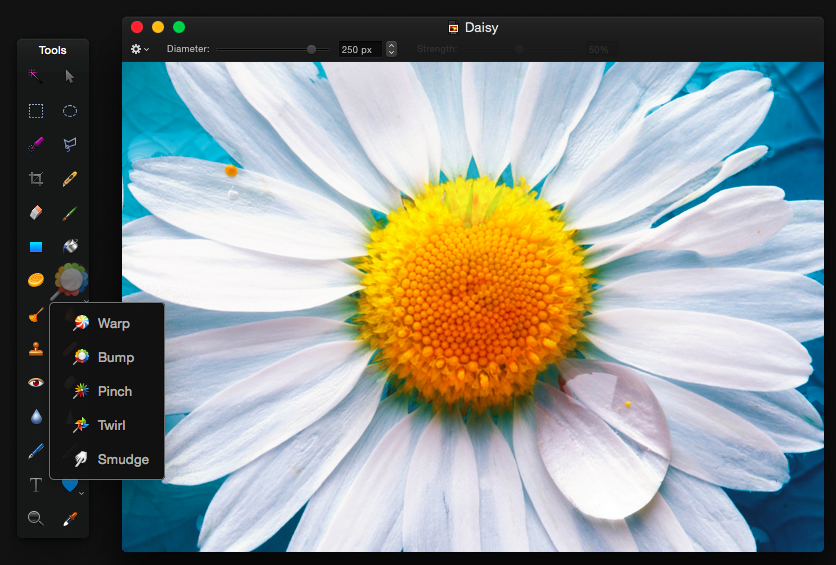Choose Warp from the distort menu
The width and height of the screenshot is (836, 565).
pyautogui.click(x=113, y=323)
